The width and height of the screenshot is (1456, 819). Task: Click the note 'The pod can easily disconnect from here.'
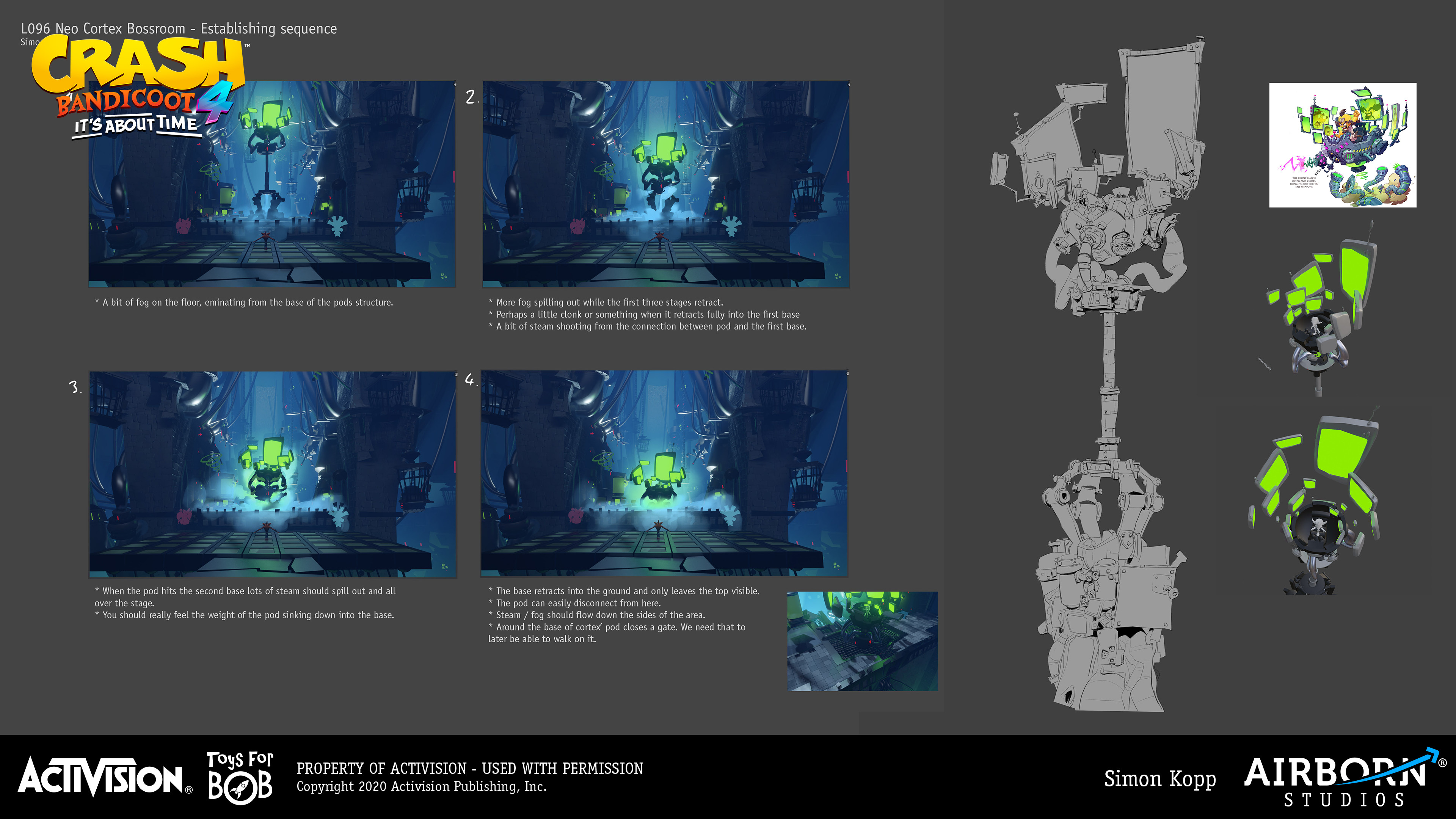[574, 603]
